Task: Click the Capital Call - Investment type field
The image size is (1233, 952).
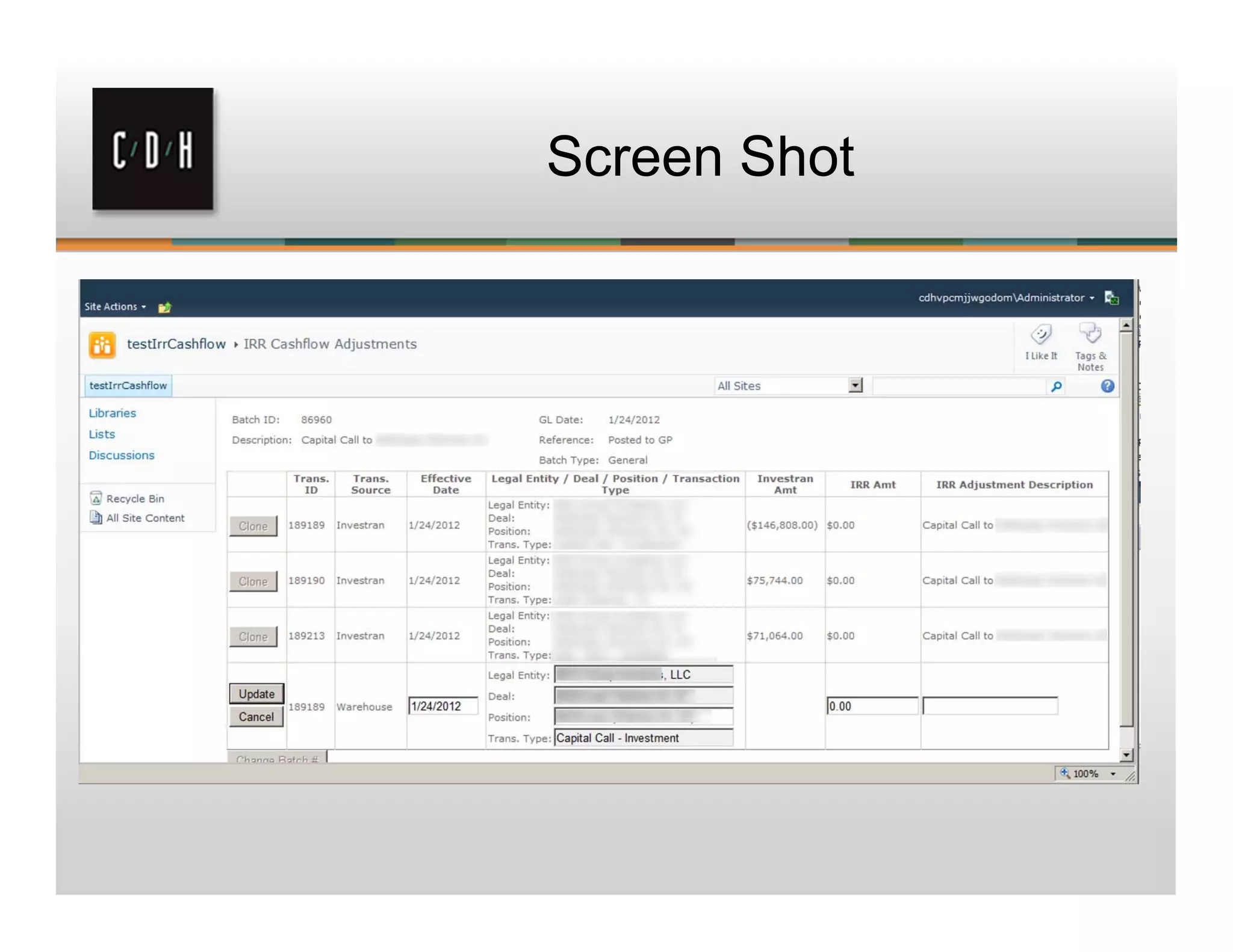Action: tap(644, 738)
